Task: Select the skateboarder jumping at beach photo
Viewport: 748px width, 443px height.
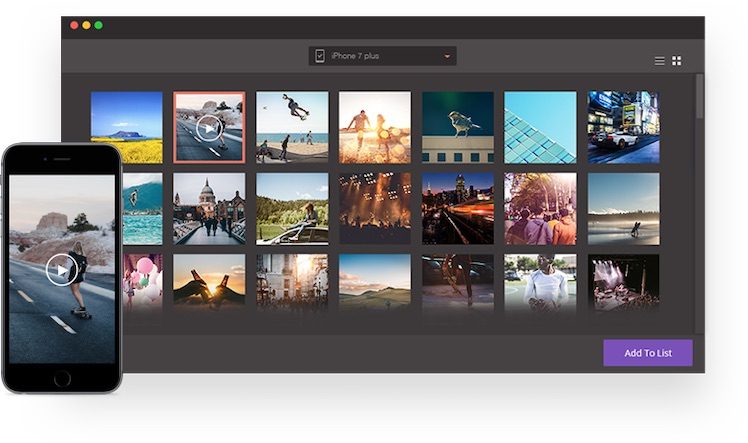Action: pyautogui.click(x=292, y=127)
